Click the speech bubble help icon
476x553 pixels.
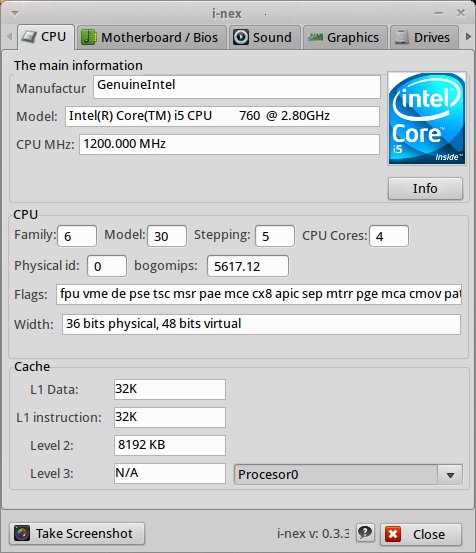[x=365, y=532]
